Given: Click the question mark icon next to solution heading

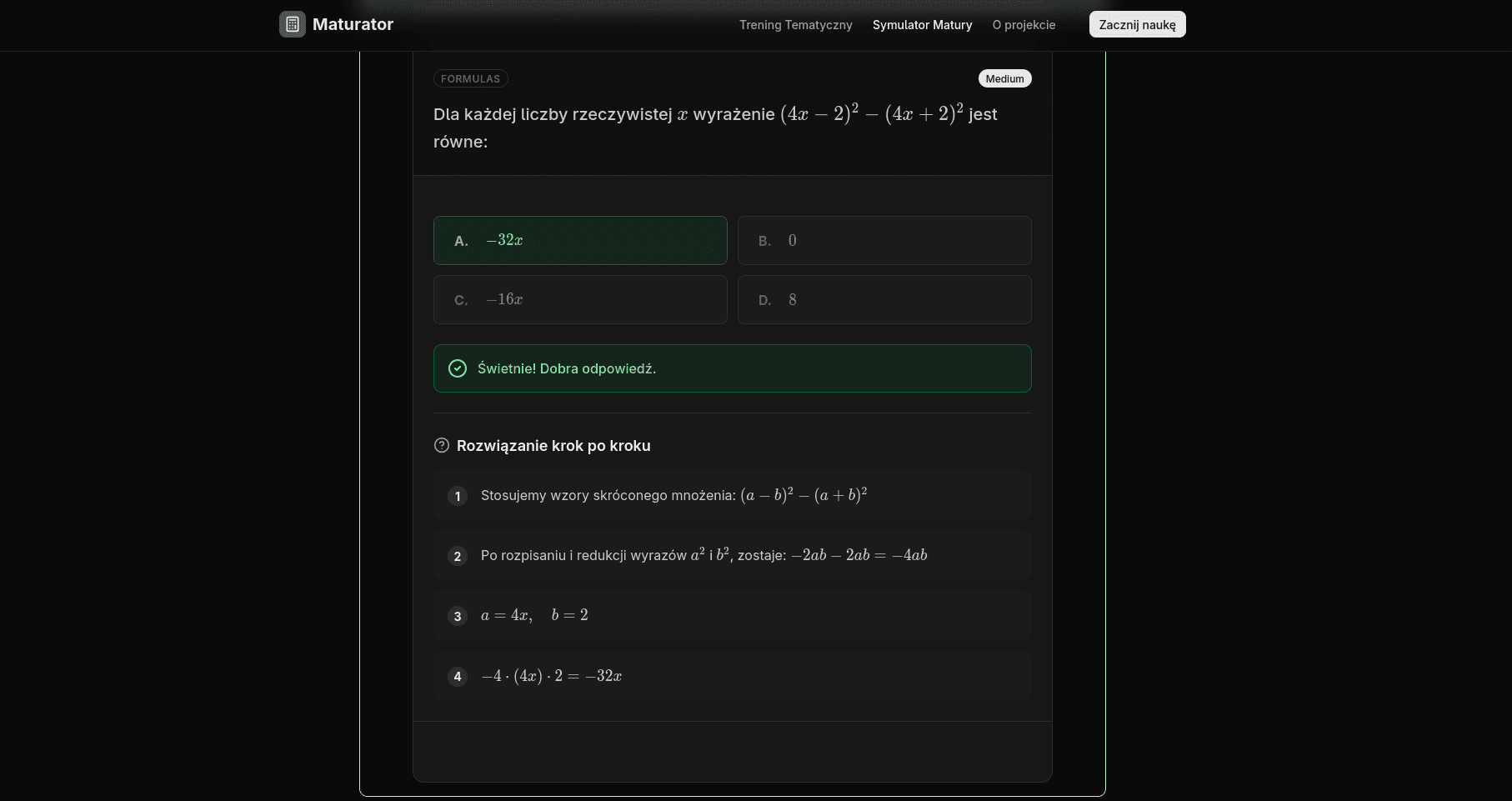Looking at the screenshot, I should 441,445.
